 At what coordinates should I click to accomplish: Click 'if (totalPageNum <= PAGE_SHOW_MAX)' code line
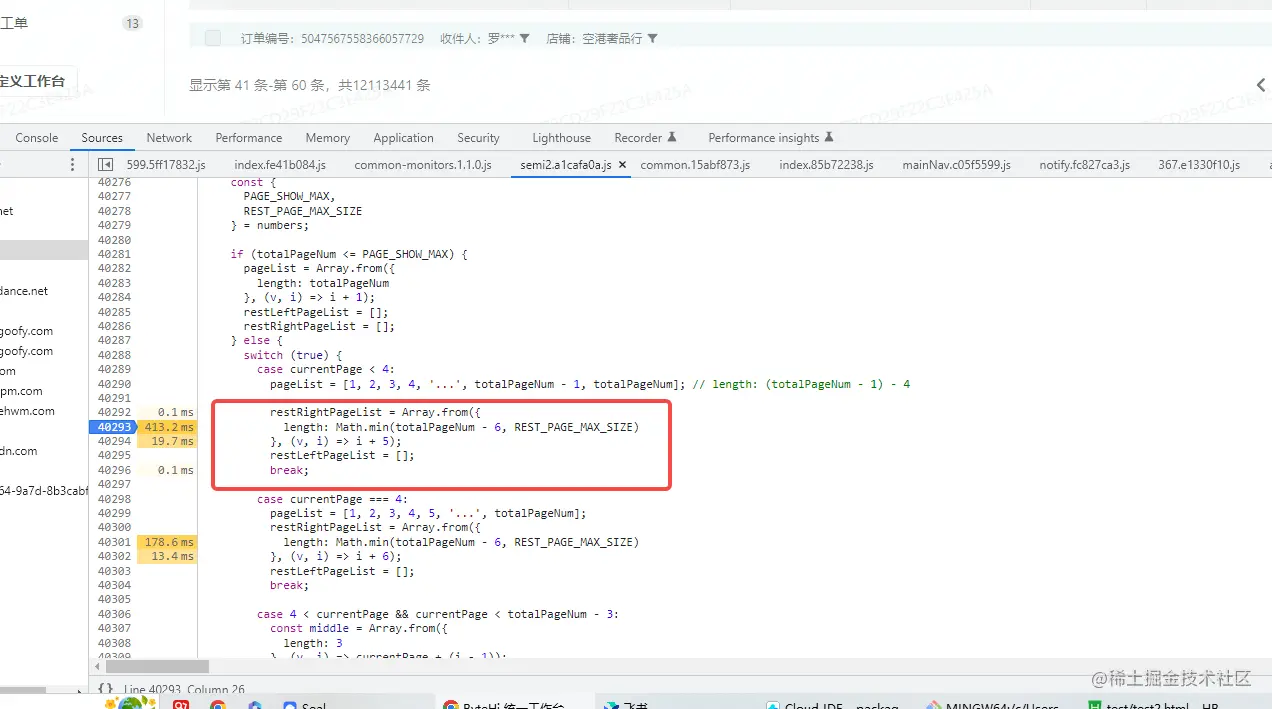coord(349,254)
